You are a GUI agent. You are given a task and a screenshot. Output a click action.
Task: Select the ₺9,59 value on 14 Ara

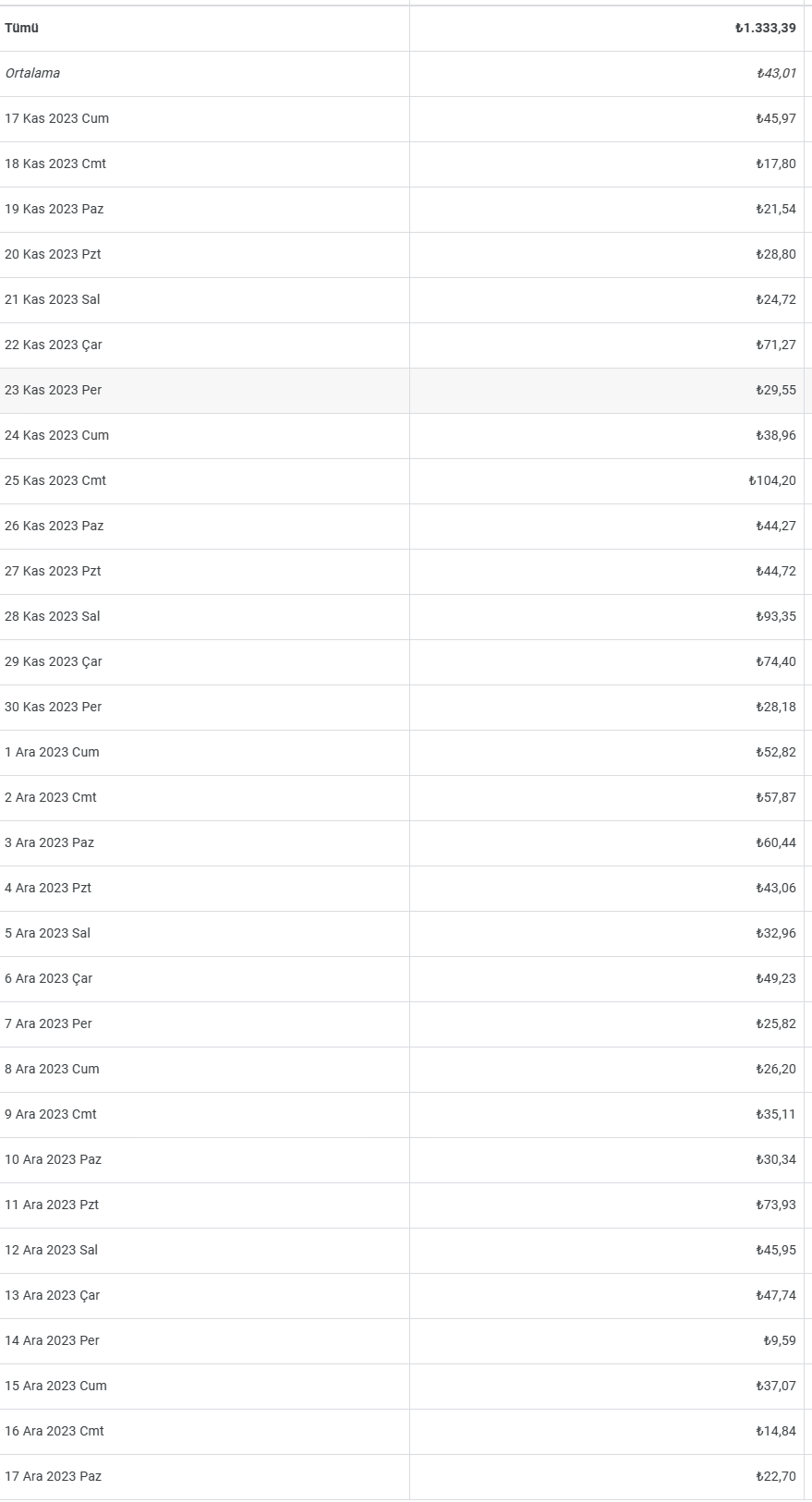point(780,1341)
